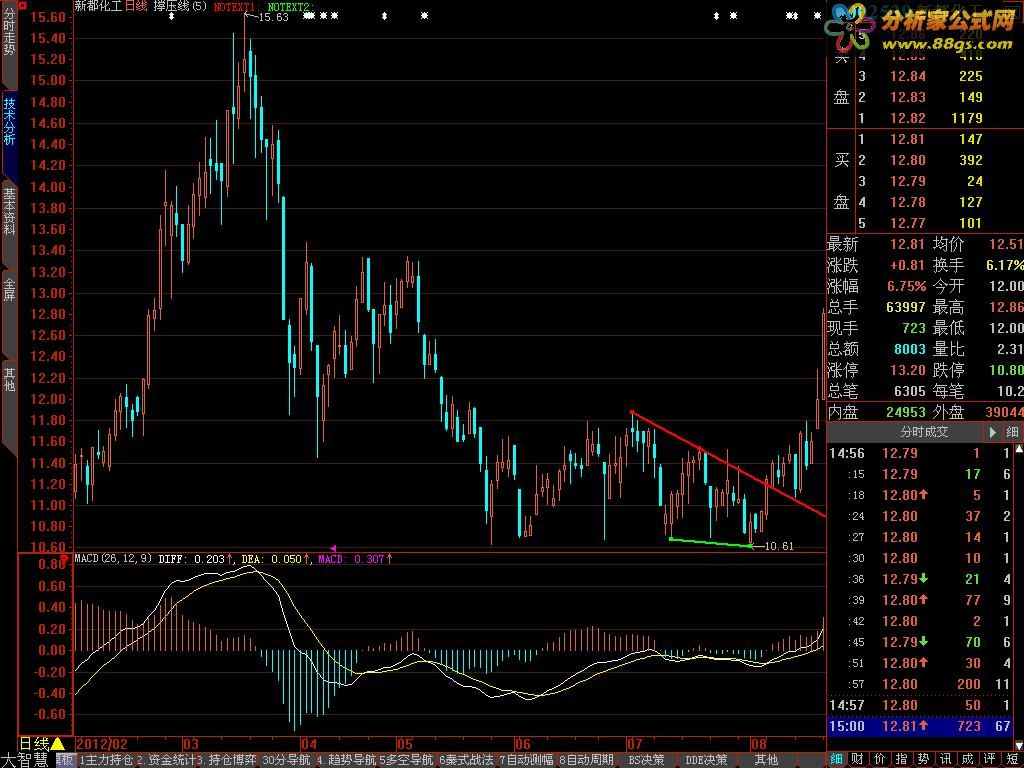1024x768 pixels.
Task: Open the 势 trend tab
Action: click(x=923, y=759)
